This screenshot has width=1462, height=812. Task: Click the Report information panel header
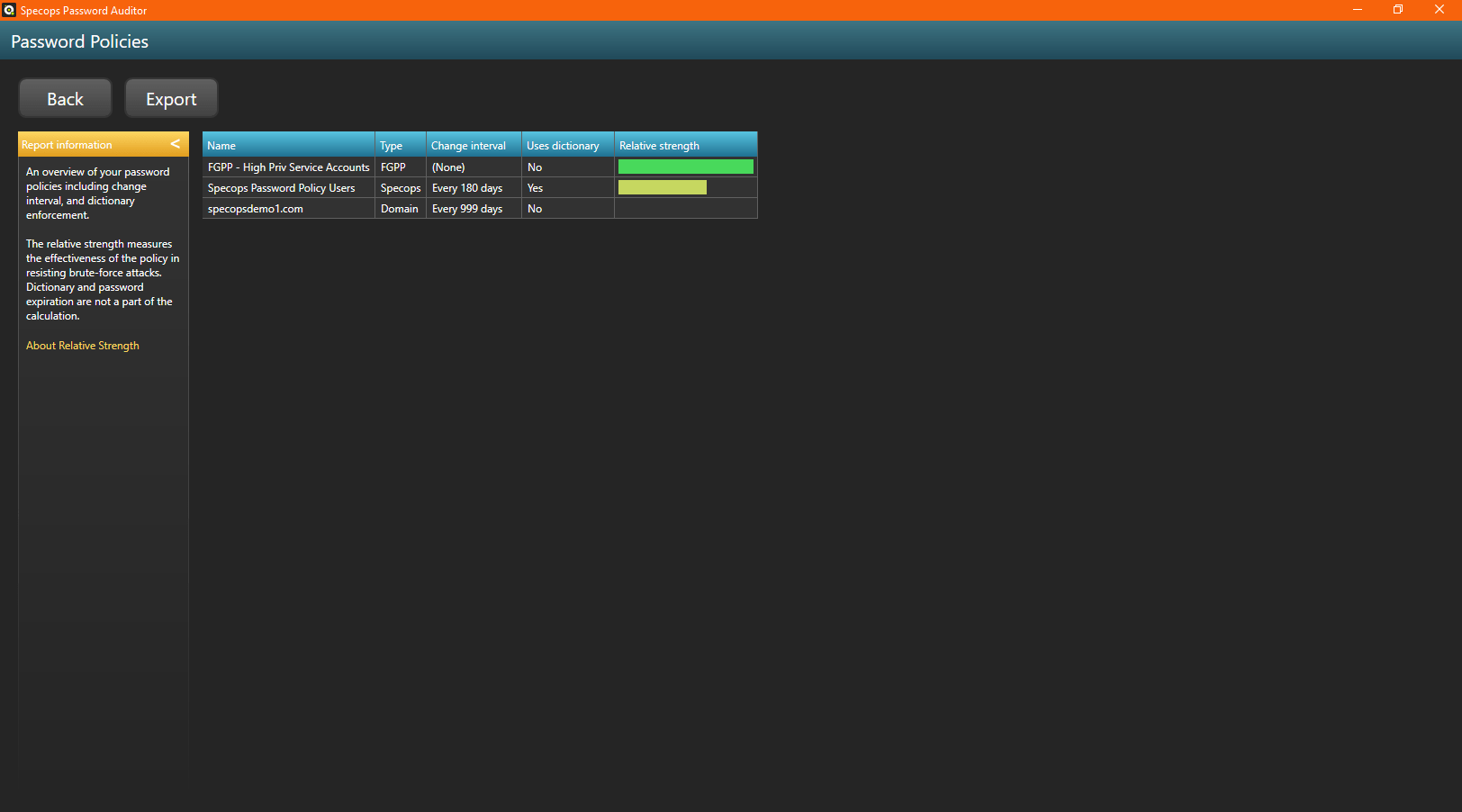point(90,144)
